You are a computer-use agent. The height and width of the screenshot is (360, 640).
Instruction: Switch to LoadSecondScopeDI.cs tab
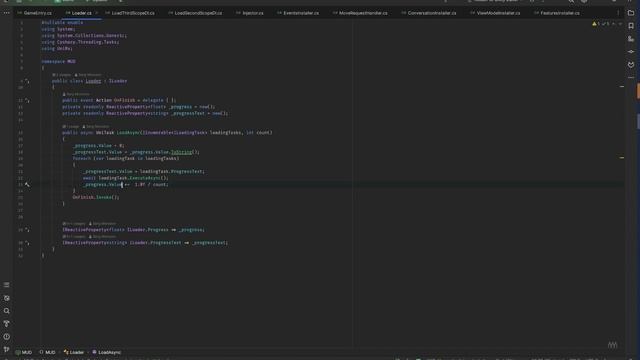[195, 13]
